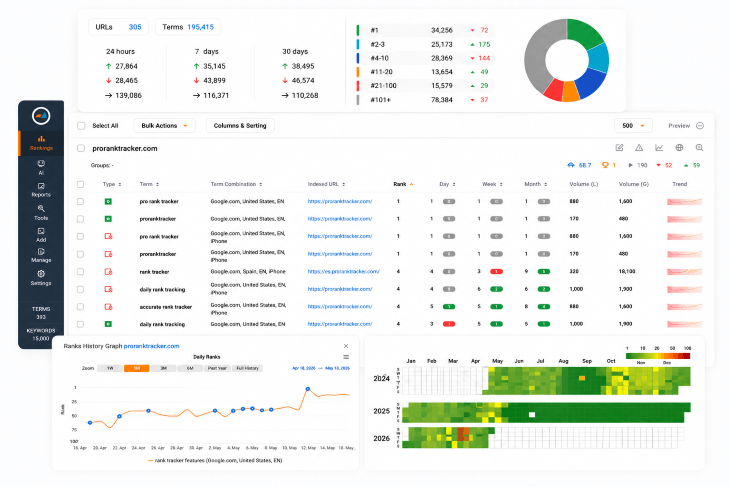The width and height of the screenshot is (730, 487).
Task: Click the Preview label
Action: (x=679, y=126)
